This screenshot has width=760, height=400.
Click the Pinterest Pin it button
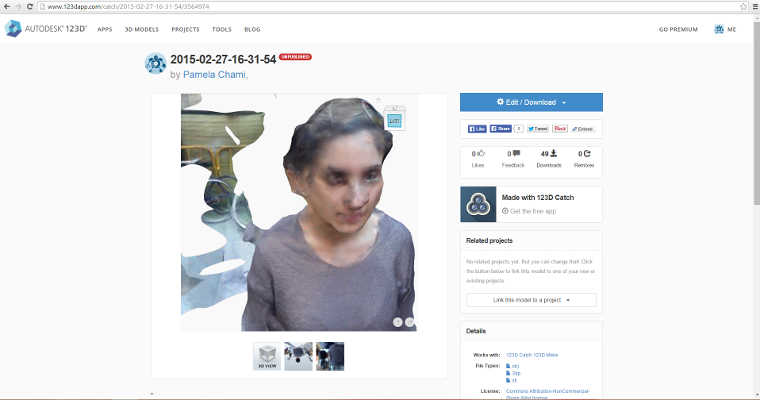coord(560,129)
